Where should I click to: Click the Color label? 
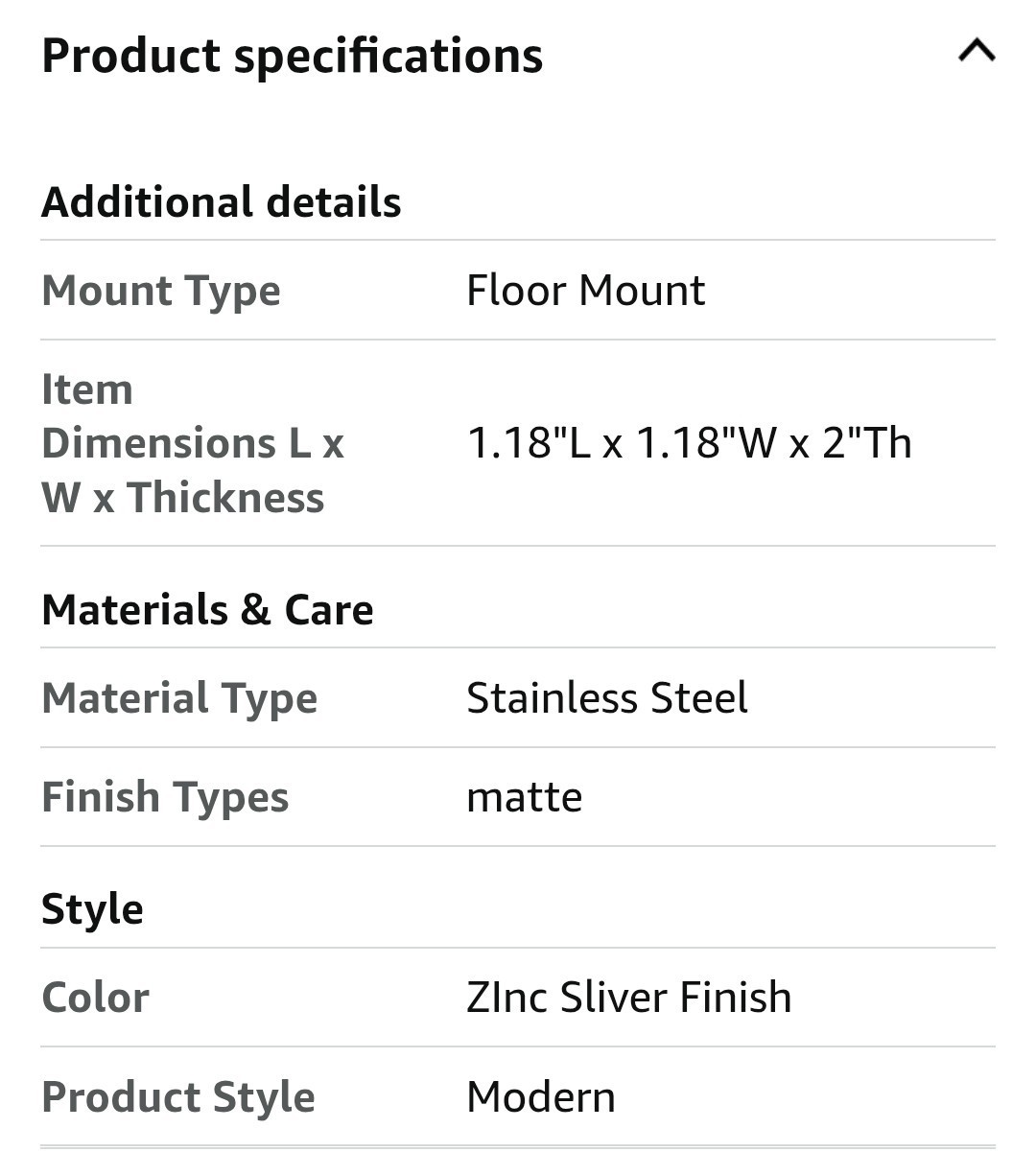[x=95, y=998]
